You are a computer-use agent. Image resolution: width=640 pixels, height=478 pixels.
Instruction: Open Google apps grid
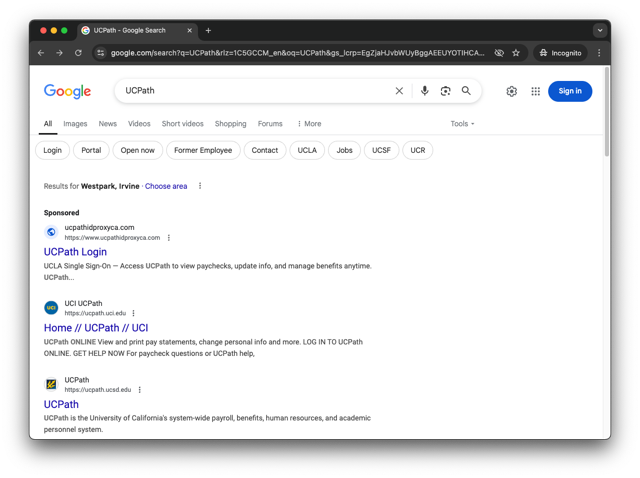coord(535,91)
